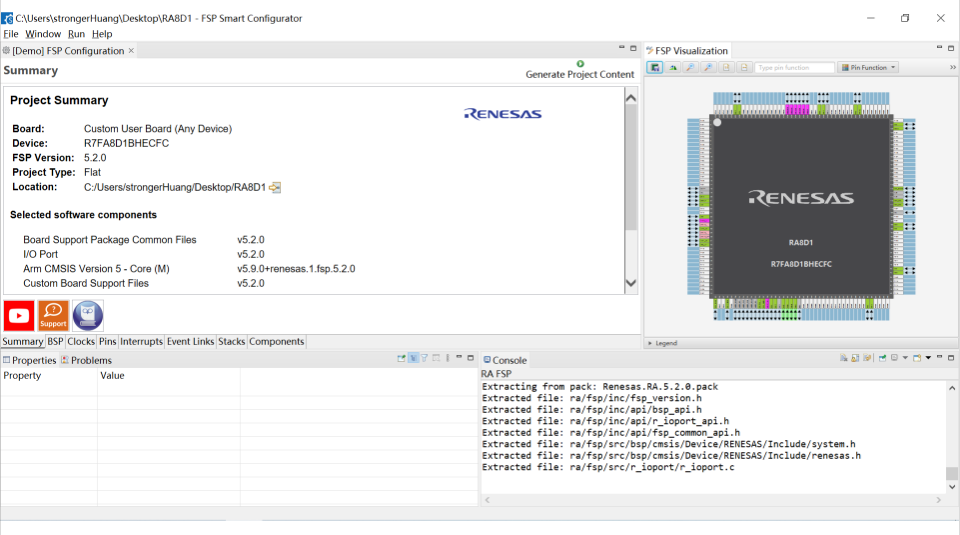The width and height of the screenshot is (960, 535).
Task: Show hidden Visualization toolbar items chevron
Action: [x=953, y=67]
